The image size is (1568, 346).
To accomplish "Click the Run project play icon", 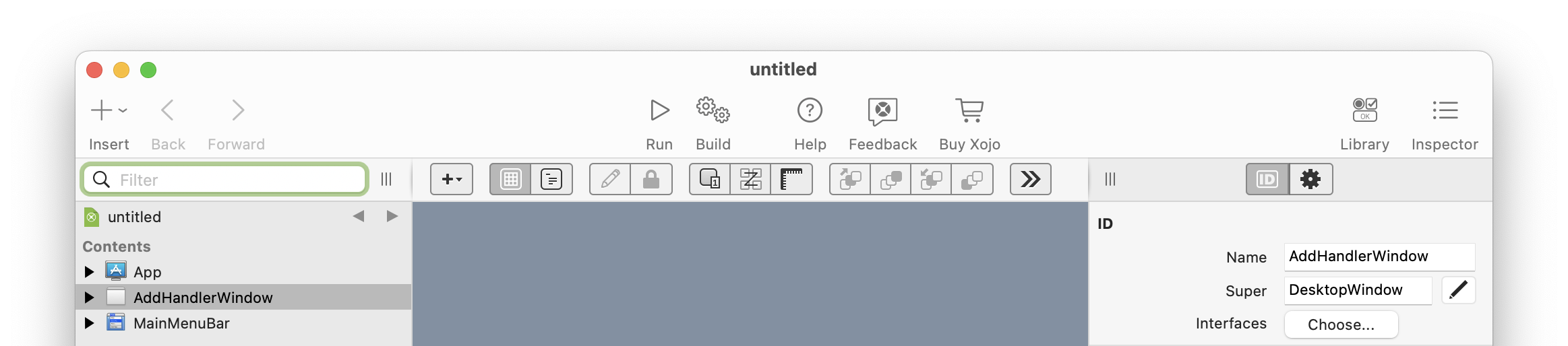I will tap(659, 110).
